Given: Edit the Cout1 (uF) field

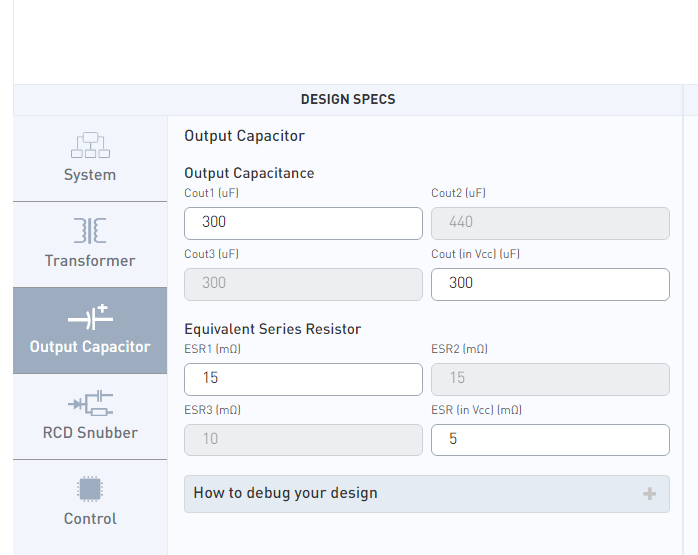Looking at the screenshot, I should 303,223.
